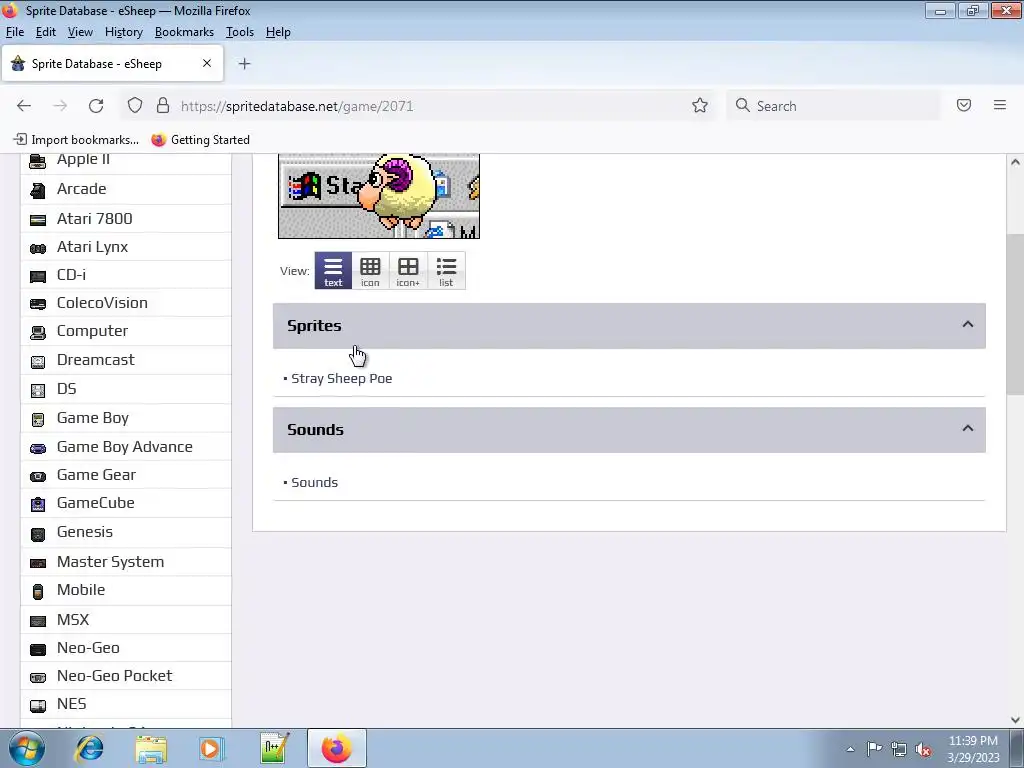Click the Mobile phone icon
1024x768 pixels.
[x=38, y=591]
